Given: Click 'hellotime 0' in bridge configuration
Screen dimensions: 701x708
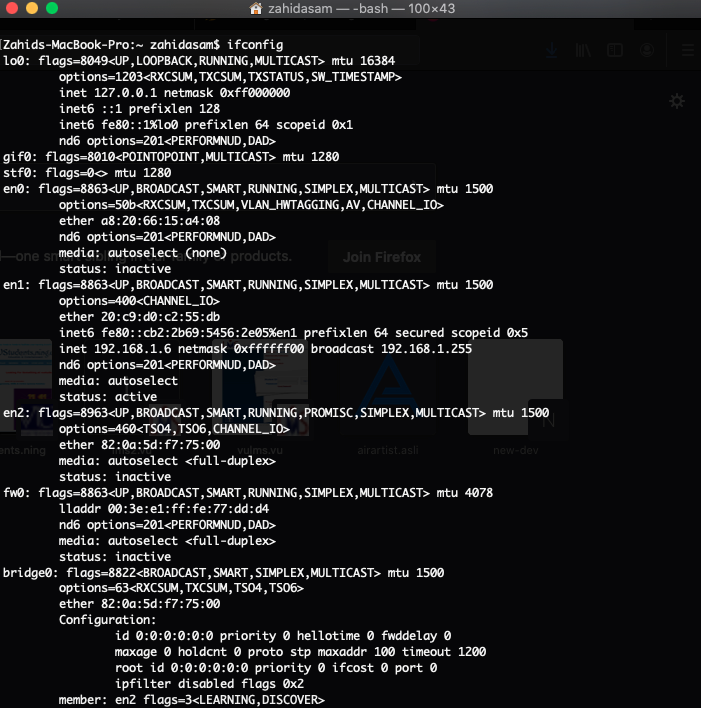Looking at the screenshot, I should click(335, 636).
